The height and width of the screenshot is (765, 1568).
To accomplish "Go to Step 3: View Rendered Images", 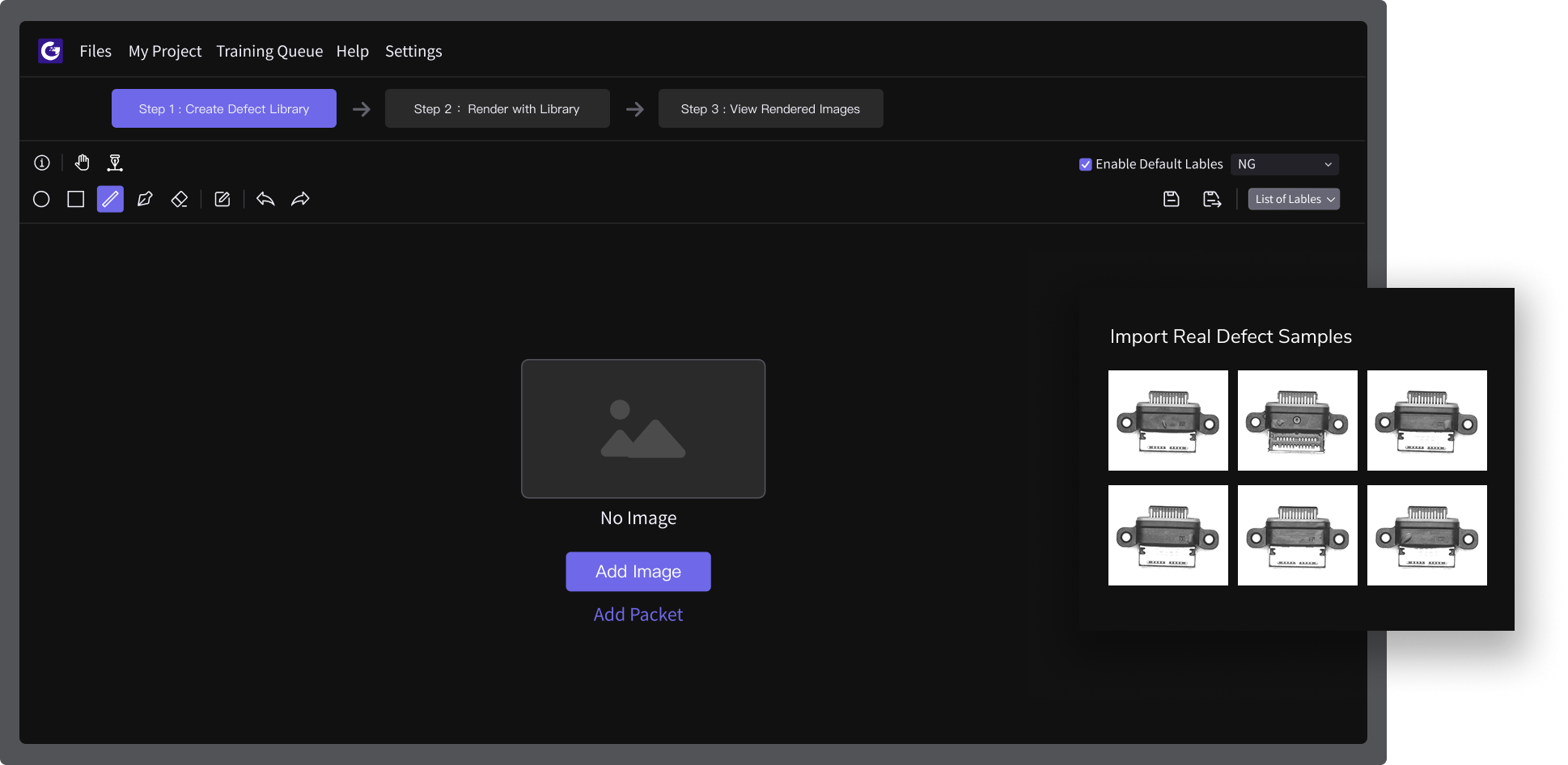I will 770,108.
